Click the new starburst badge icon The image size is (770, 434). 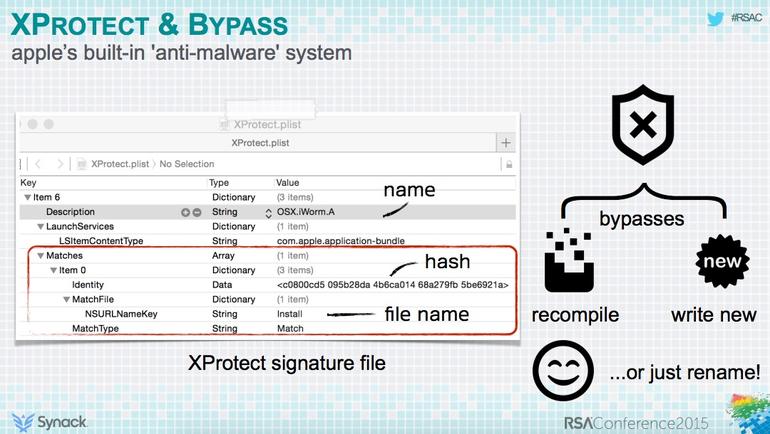pyautogui.click(x=722, y=261)
